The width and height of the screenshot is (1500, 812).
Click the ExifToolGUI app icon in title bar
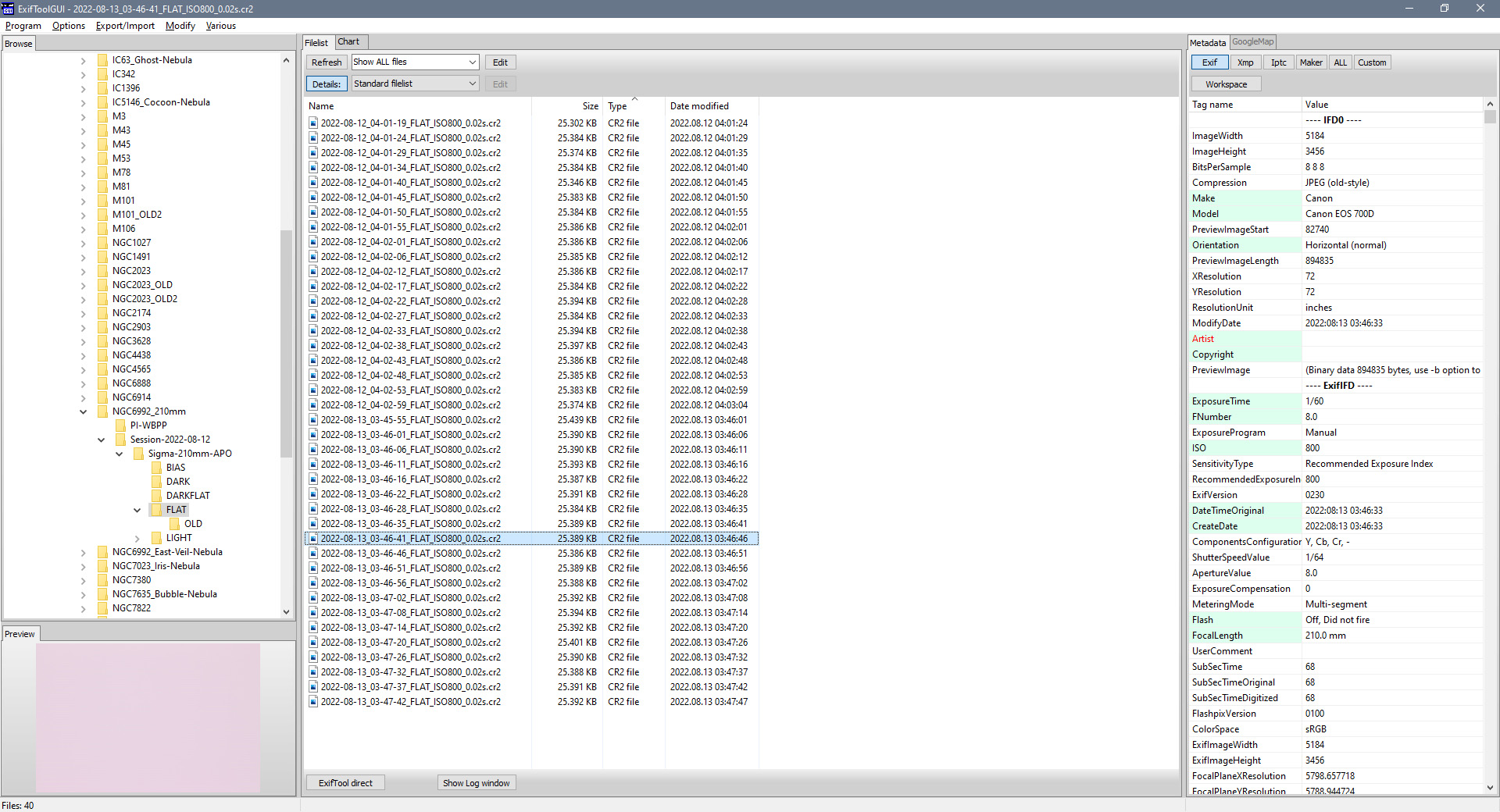pyautogui.click(x=8, y=9)
